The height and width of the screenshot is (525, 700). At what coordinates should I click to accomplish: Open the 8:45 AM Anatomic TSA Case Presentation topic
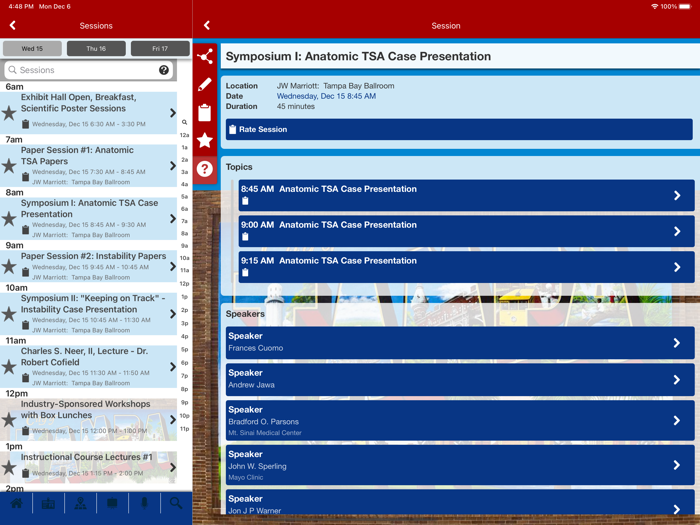pyautogui.click(x=467, y=195)
